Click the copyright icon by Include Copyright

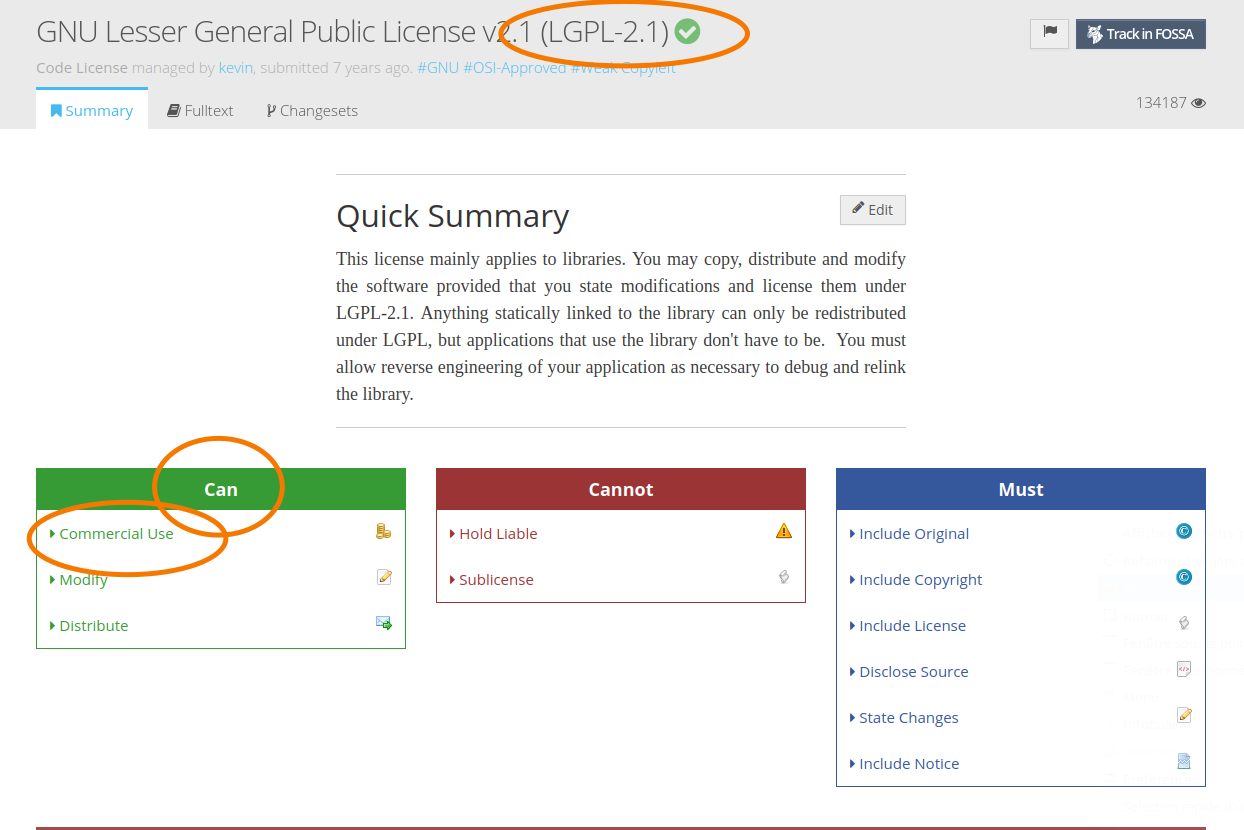(1184, 577)
